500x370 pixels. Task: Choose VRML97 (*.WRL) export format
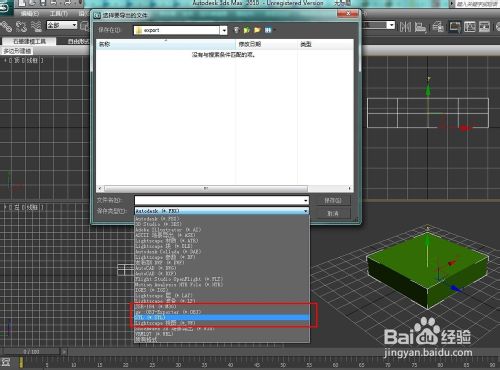(222, 334)
